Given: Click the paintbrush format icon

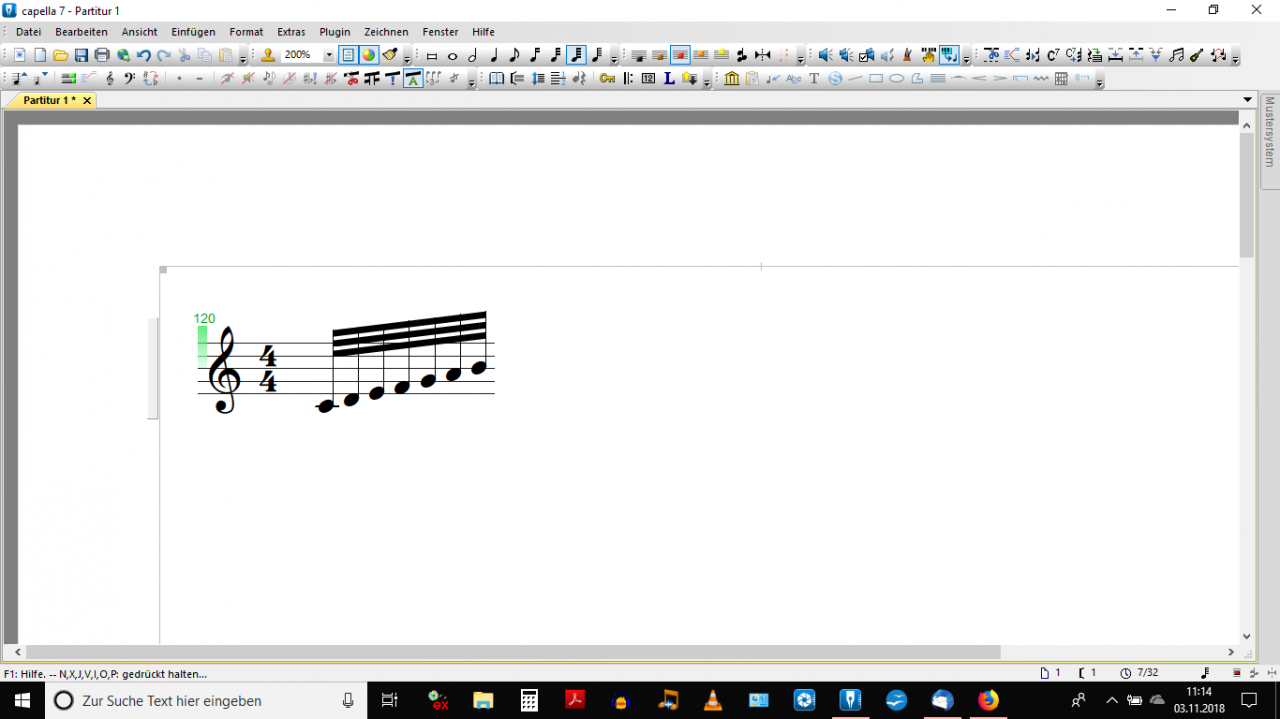Looking at the screenshot, I should (390, 55).
